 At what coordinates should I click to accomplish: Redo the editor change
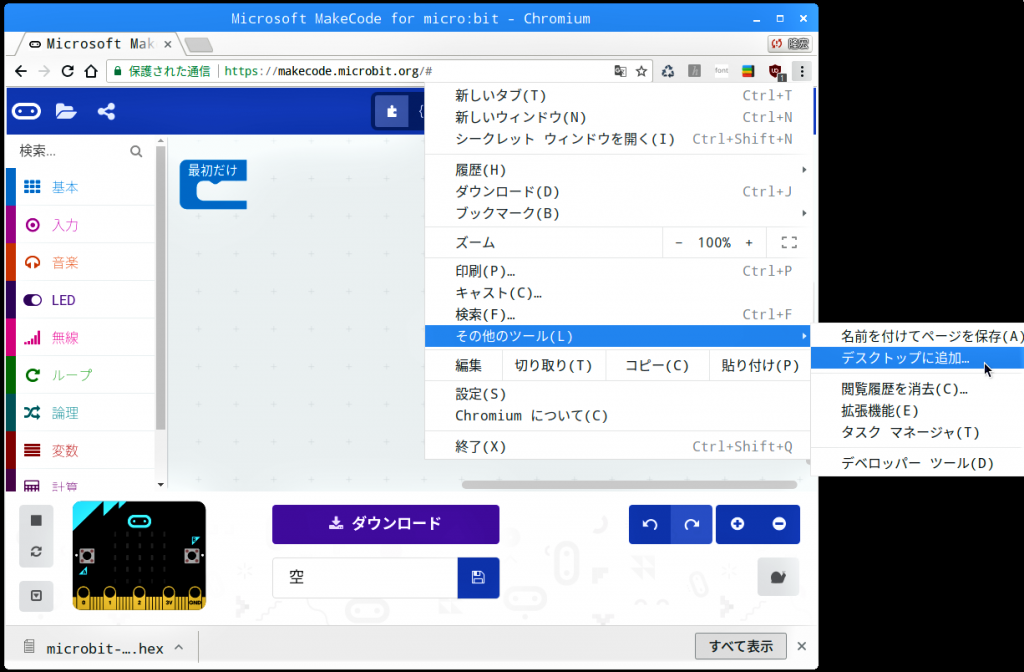(x=692, y=524)
